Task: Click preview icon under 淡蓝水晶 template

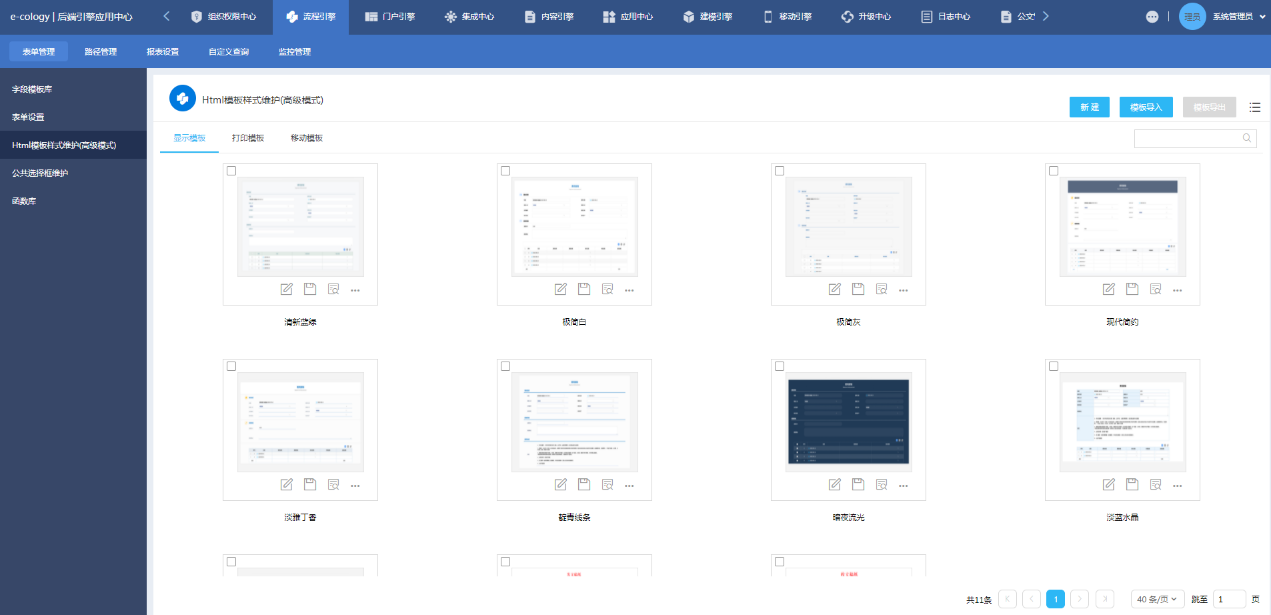Action: [1156, 485]
